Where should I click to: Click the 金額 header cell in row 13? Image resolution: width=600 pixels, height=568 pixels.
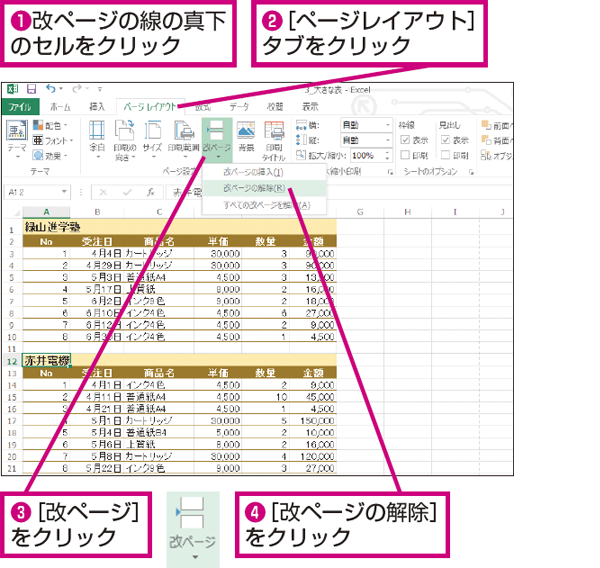(x=313, y=373)
